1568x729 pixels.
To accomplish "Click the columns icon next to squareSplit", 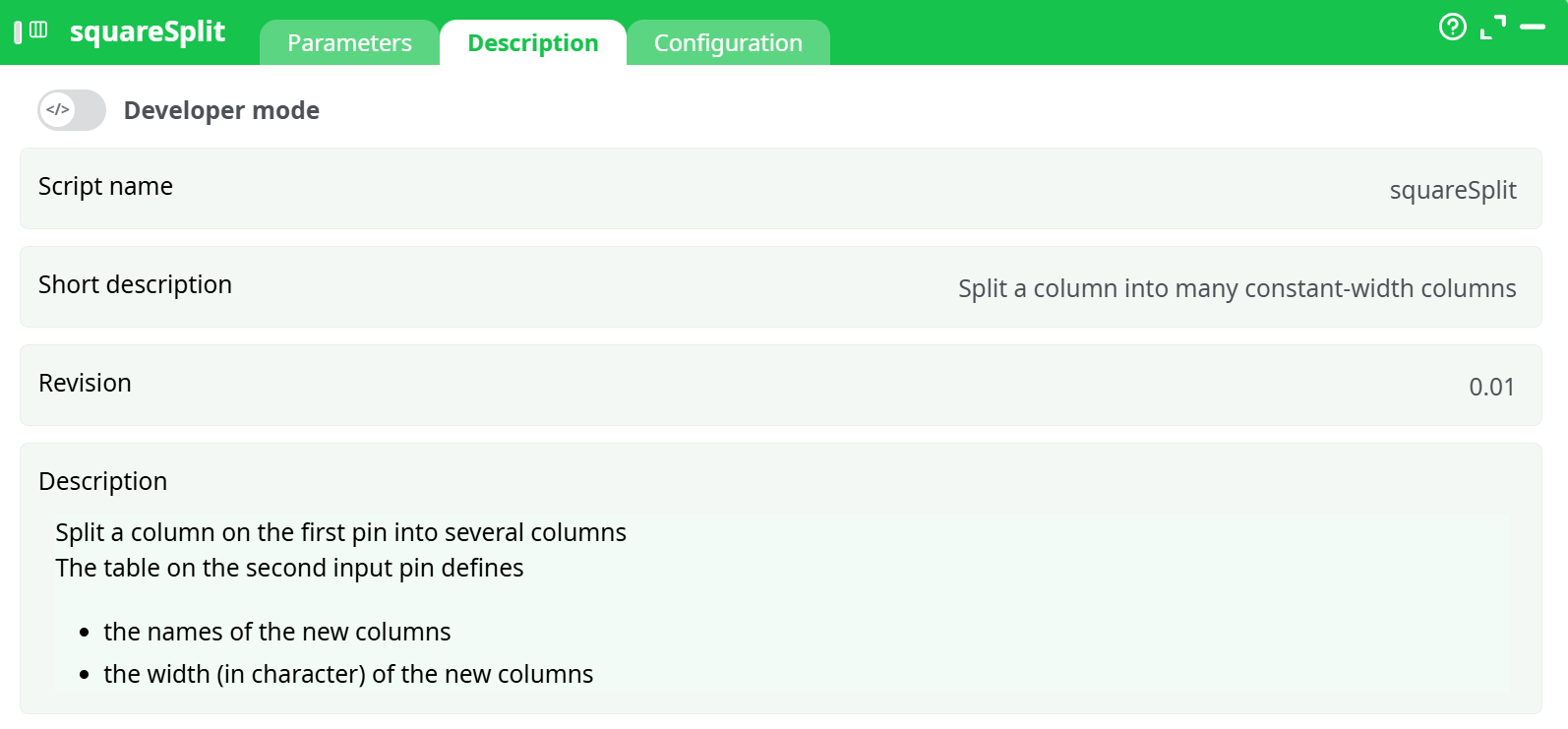I will tap(38, 30).
